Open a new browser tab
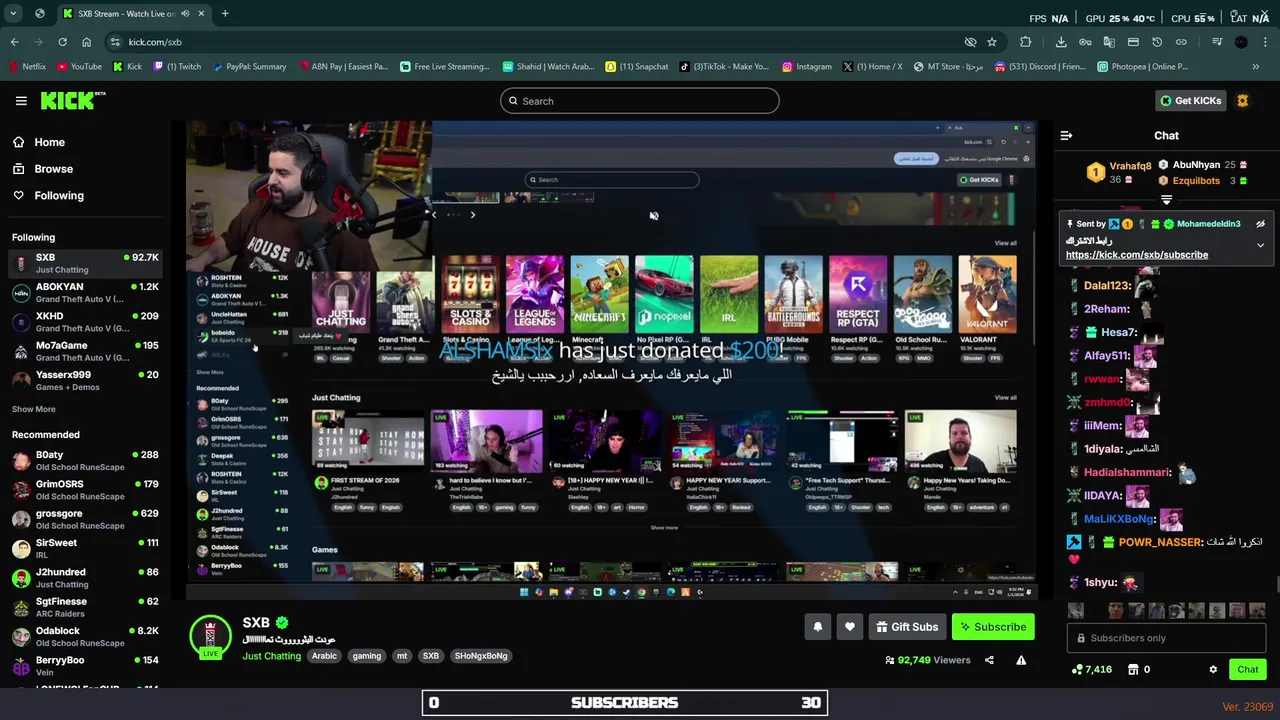This screenshot has height=720, width=1280. (225, 14)
